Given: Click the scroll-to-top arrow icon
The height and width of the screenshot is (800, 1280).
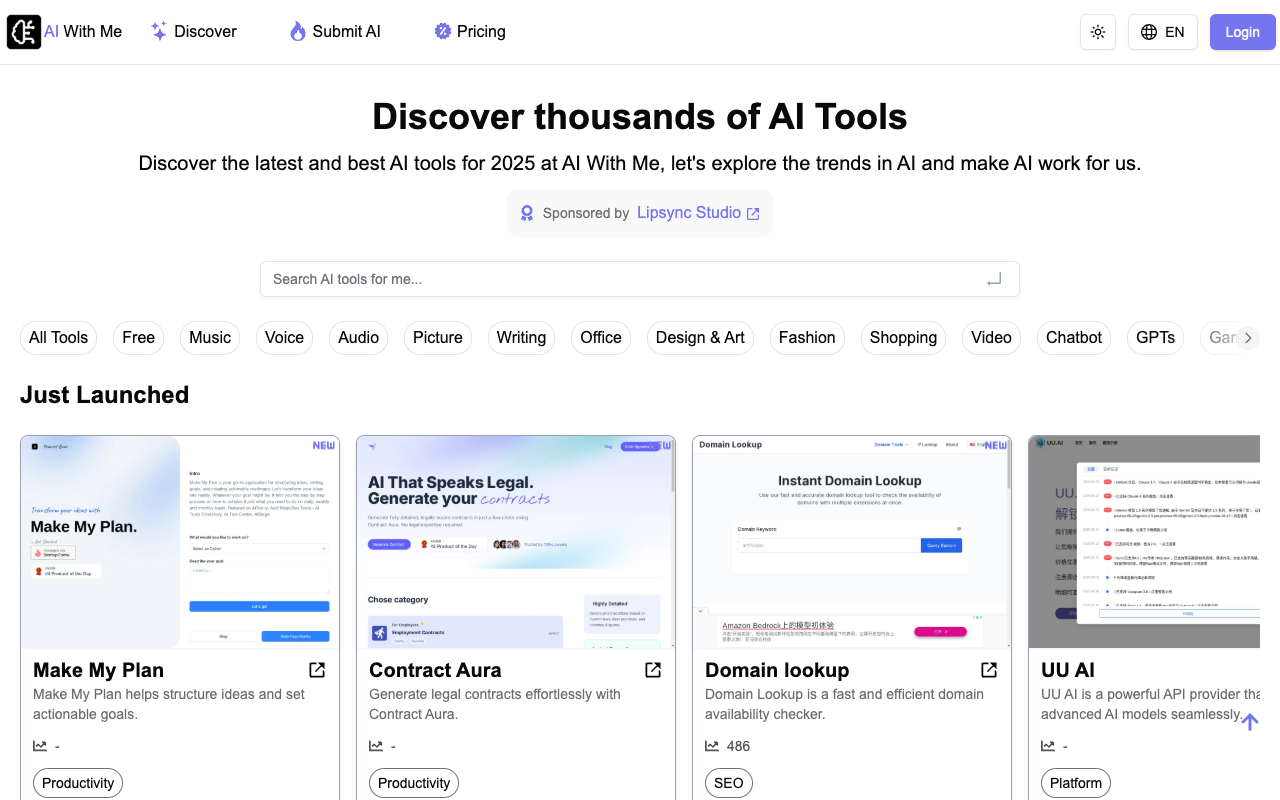Looking at the screenshot, I should (x=1249, y=722).
